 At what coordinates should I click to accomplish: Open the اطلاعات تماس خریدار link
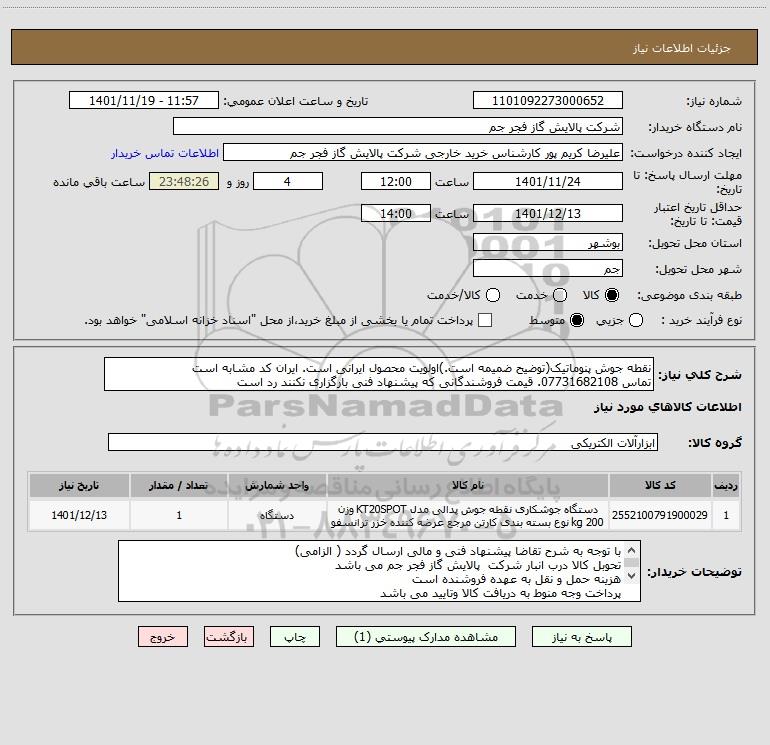point(165,153)
